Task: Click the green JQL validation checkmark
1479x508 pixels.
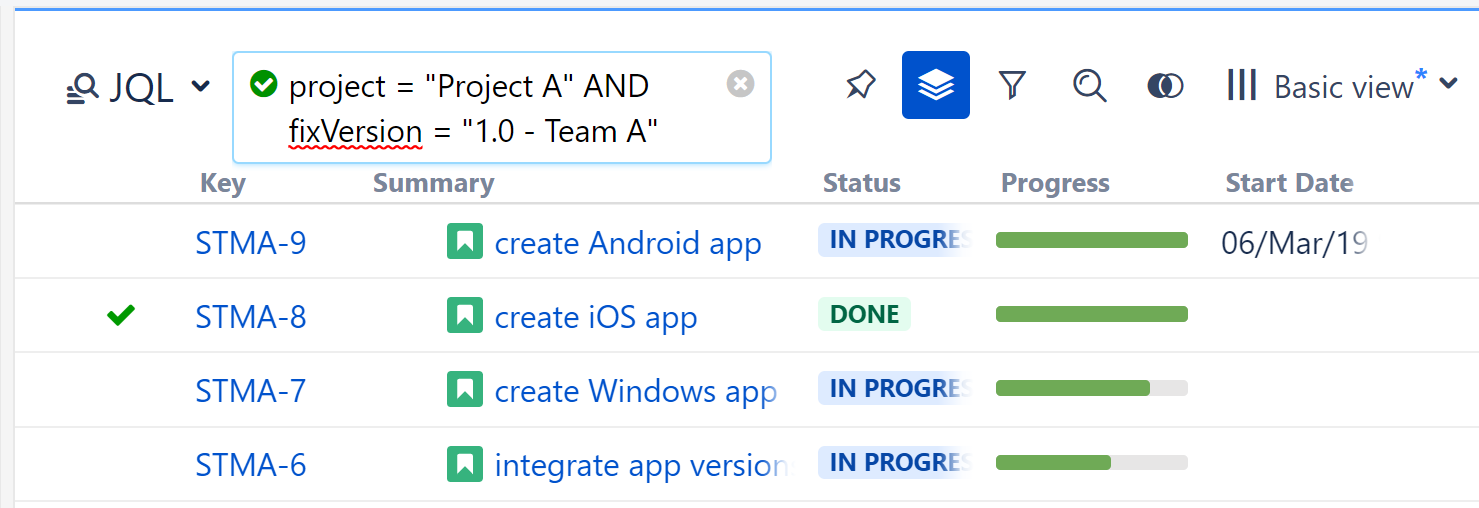Action: (263, 84)
